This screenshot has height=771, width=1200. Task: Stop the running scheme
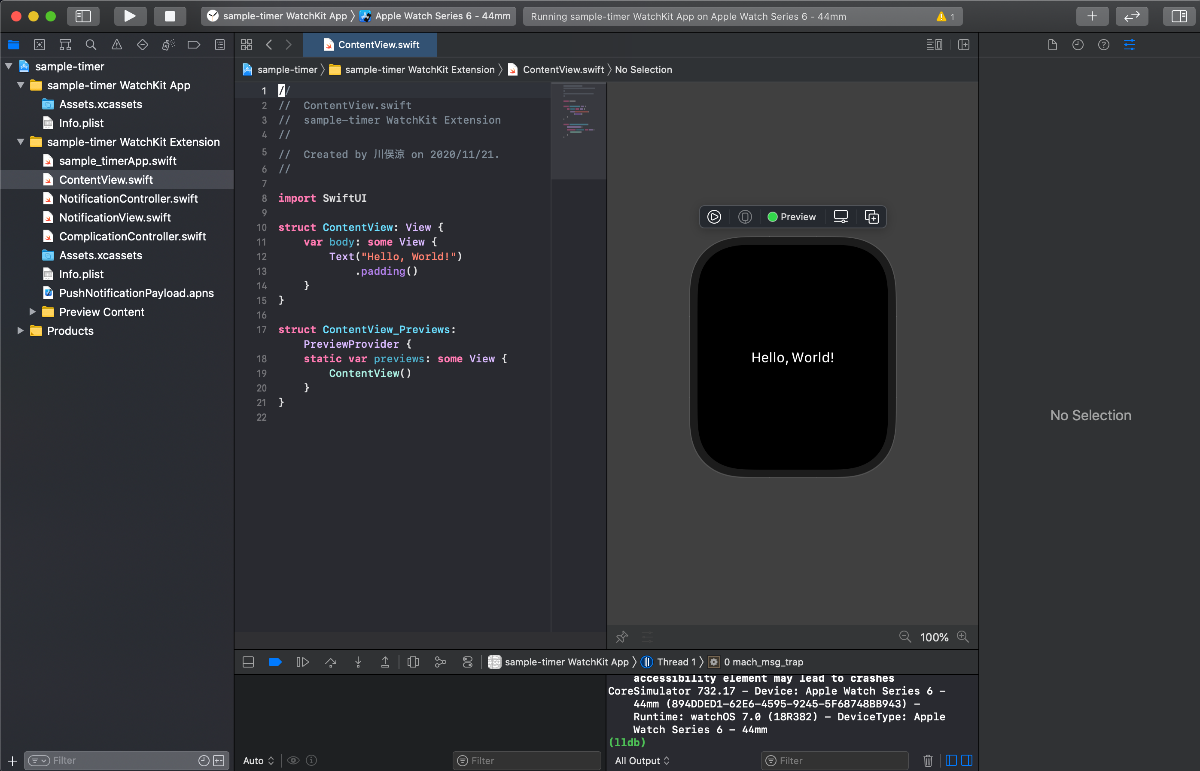coord(170,16)
